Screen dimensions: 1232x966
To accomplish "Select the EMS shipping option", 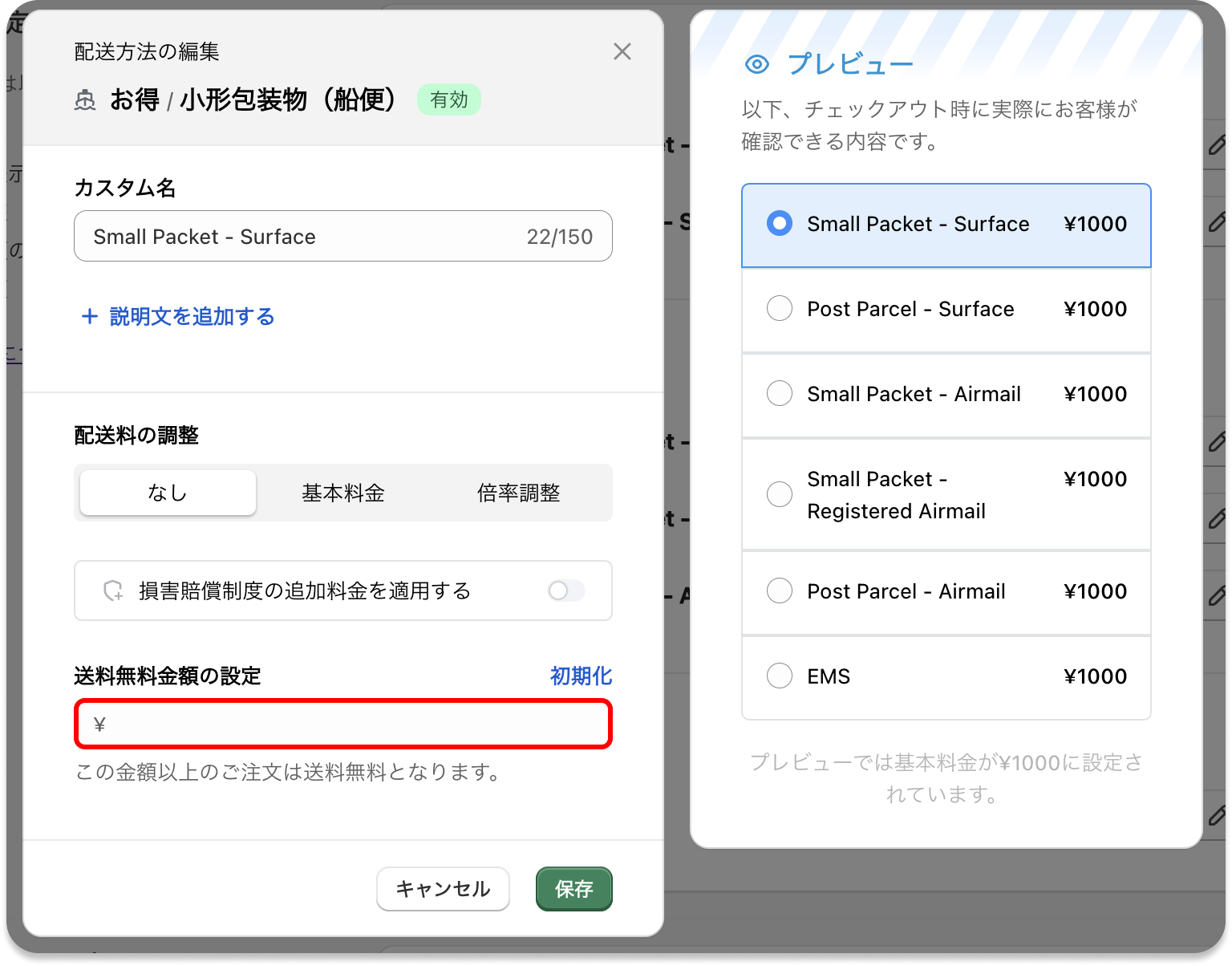I will click(779, 676).
